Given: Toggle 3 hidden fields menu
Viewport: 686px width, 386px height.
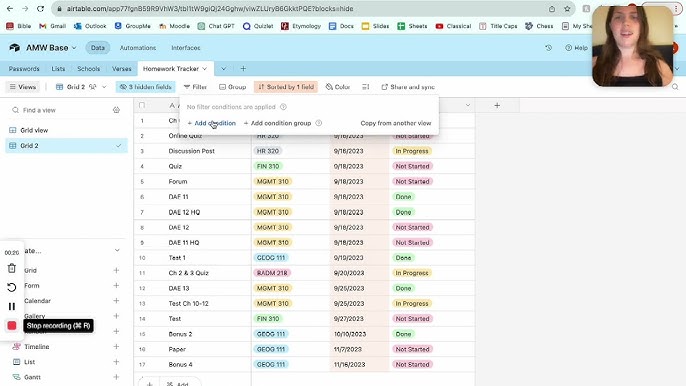Looking at the screenshot, I should [146, 87].
